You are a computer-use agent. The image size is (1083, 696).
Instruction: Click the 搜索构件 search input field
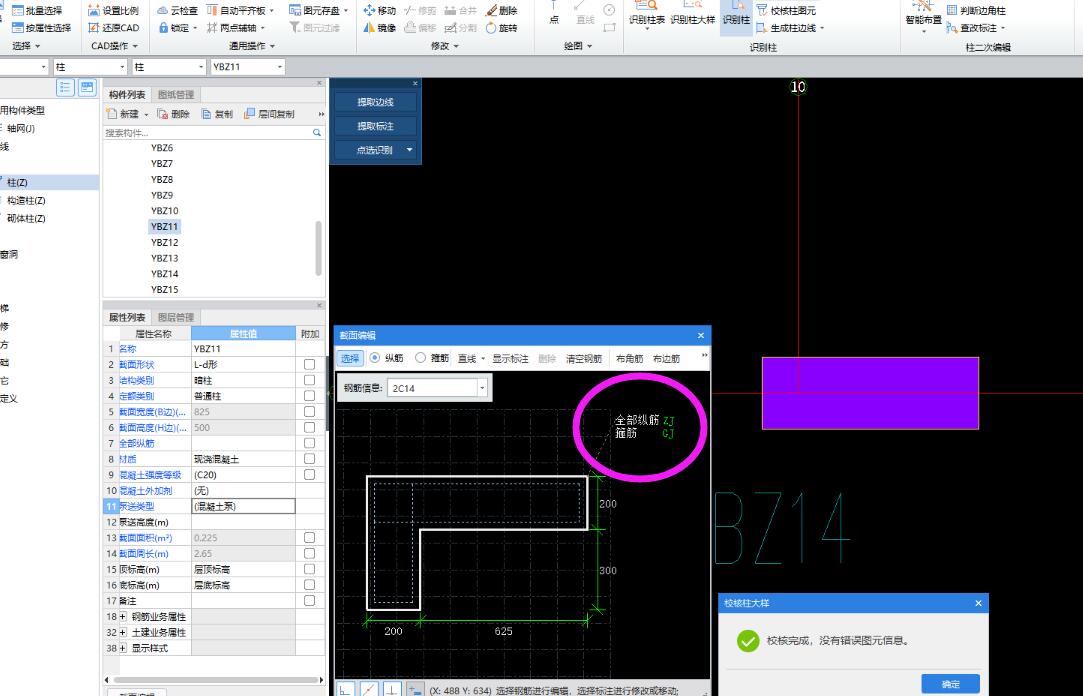207,133
